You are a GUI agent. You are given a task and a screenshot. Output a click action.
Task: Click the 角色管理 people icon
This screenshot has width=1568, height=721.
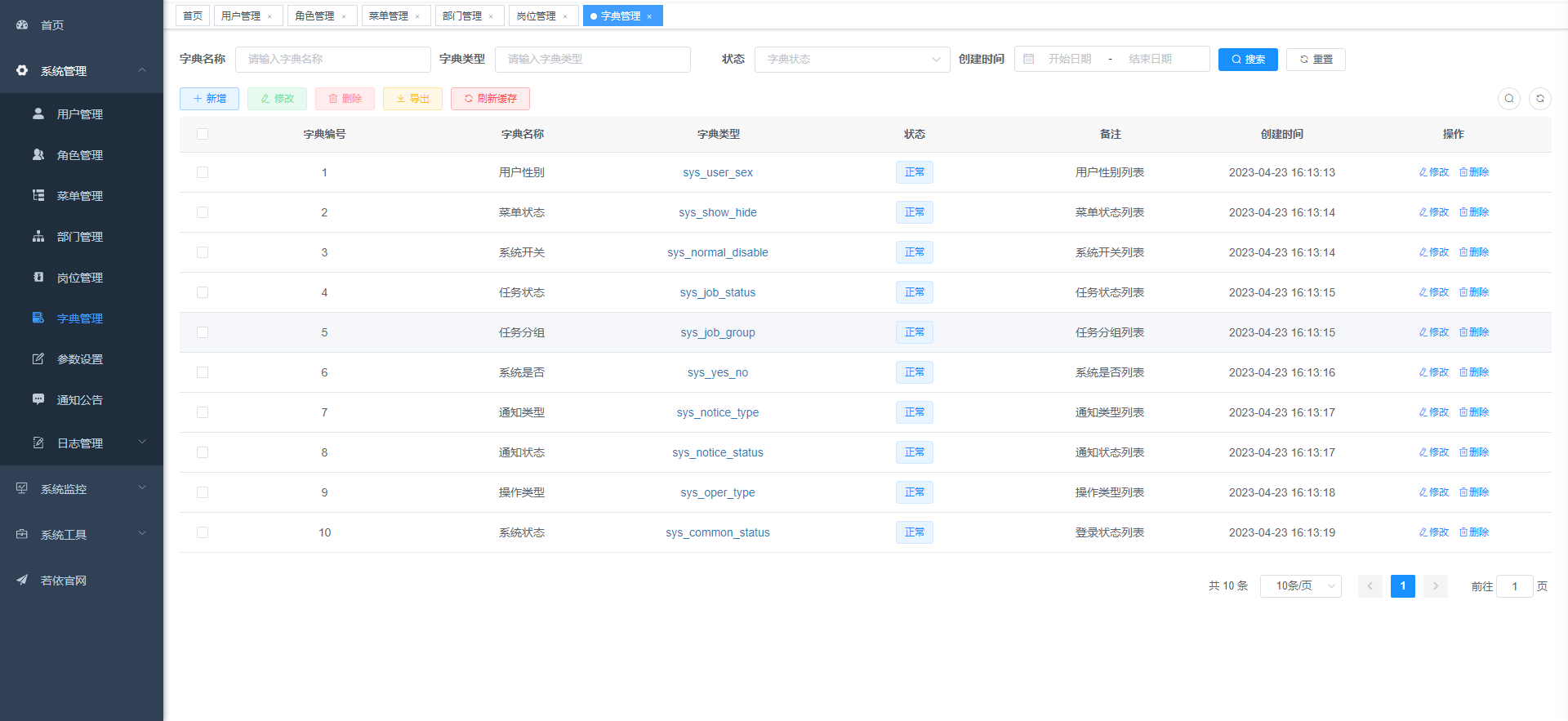click(38, 154)
